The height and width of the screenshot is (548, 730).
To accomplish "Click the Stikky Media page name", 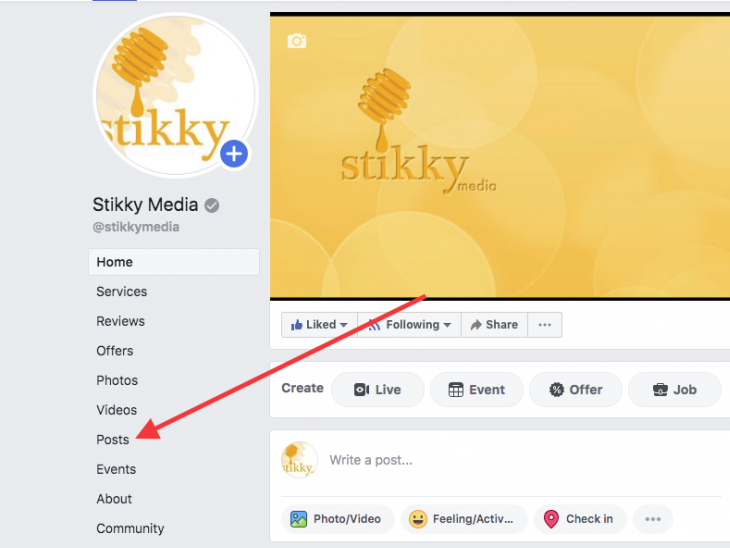I will pyautogui.click(x=145, y=204).
